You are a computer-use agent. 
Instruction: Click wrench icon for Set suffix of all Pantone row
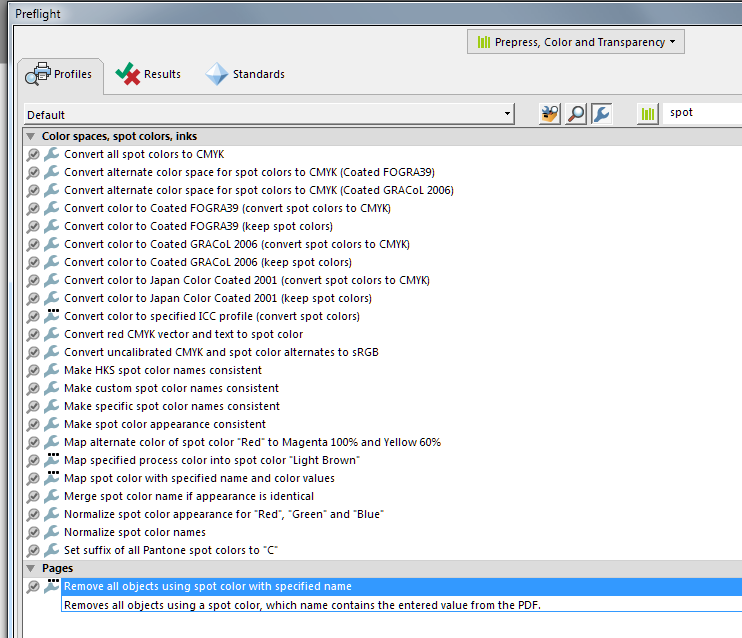(51, 550)
